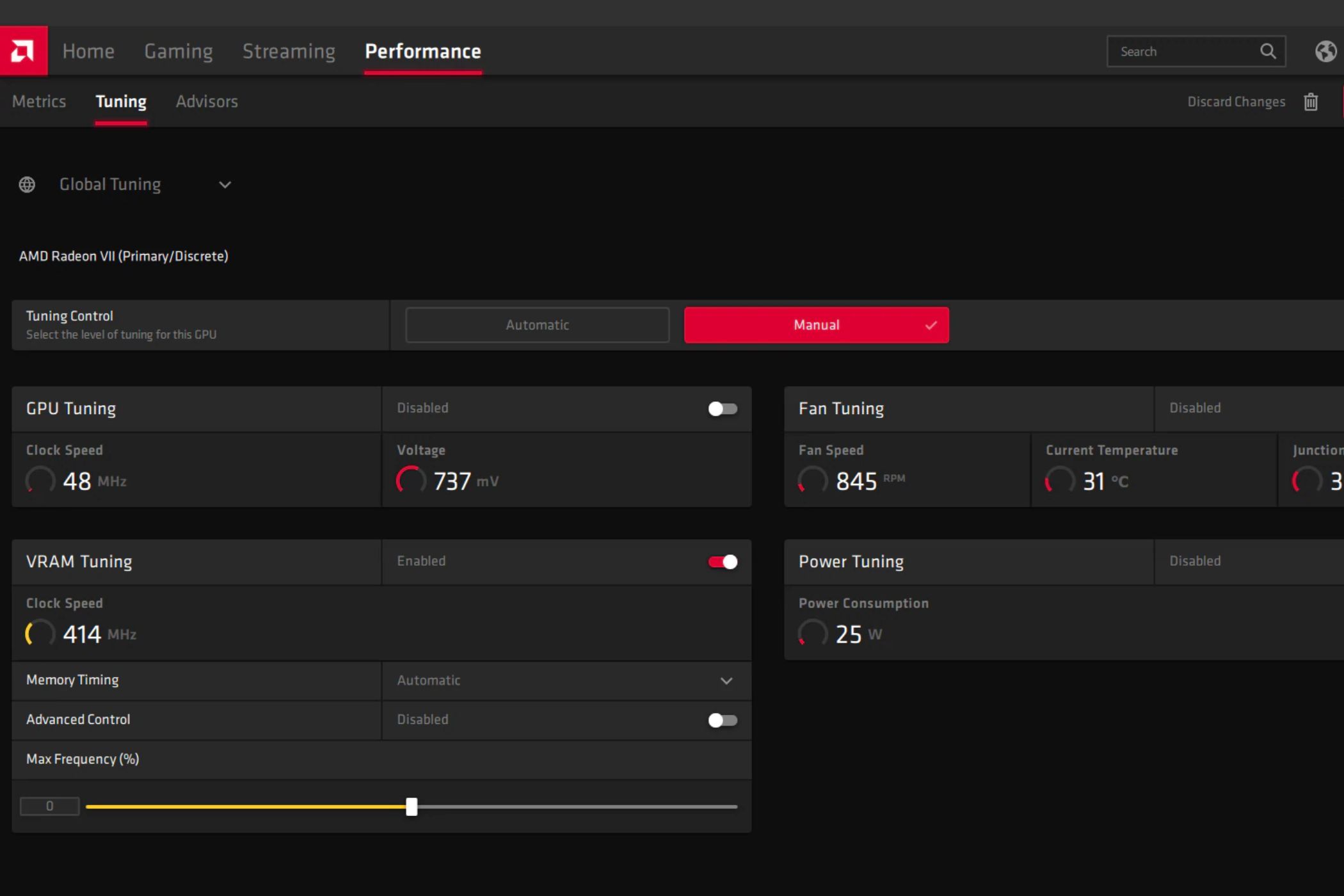Click the Max Frequency value input box
The image size is (1344, 896).
click(x=50, y=806)
